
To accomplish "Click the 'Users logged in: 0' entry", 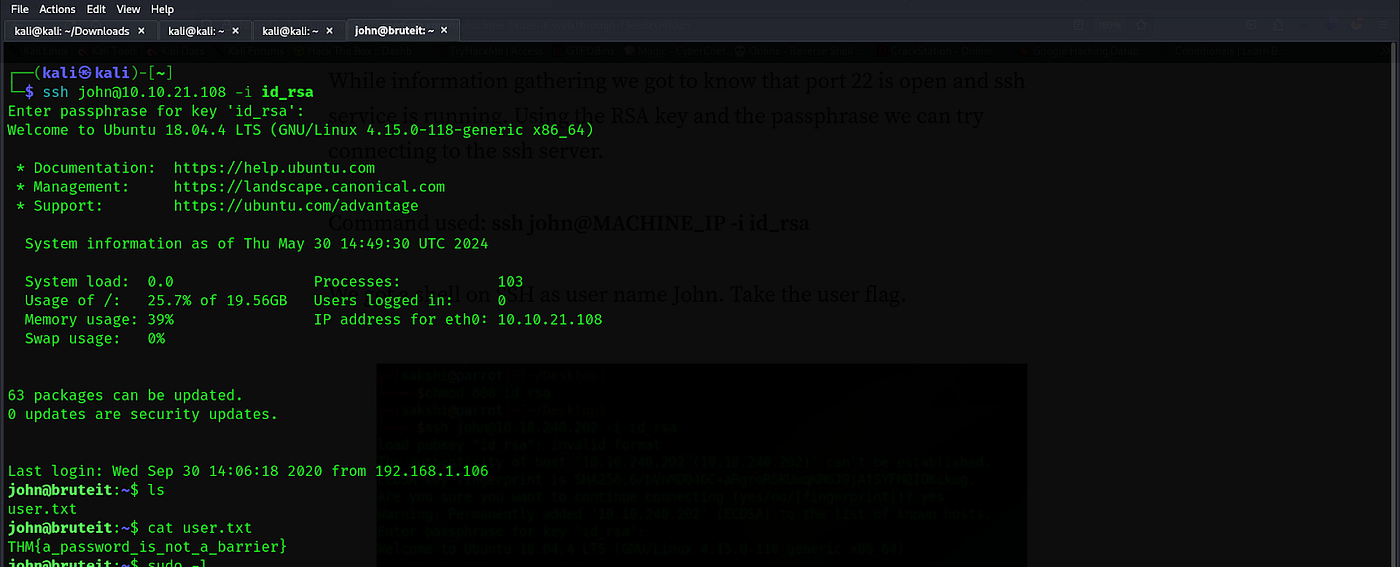I will click(410, 301).
